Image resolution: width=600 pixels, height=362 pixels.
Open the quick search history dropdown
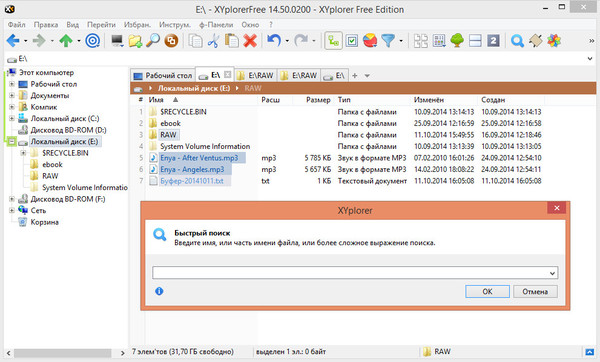coord(552,273)
